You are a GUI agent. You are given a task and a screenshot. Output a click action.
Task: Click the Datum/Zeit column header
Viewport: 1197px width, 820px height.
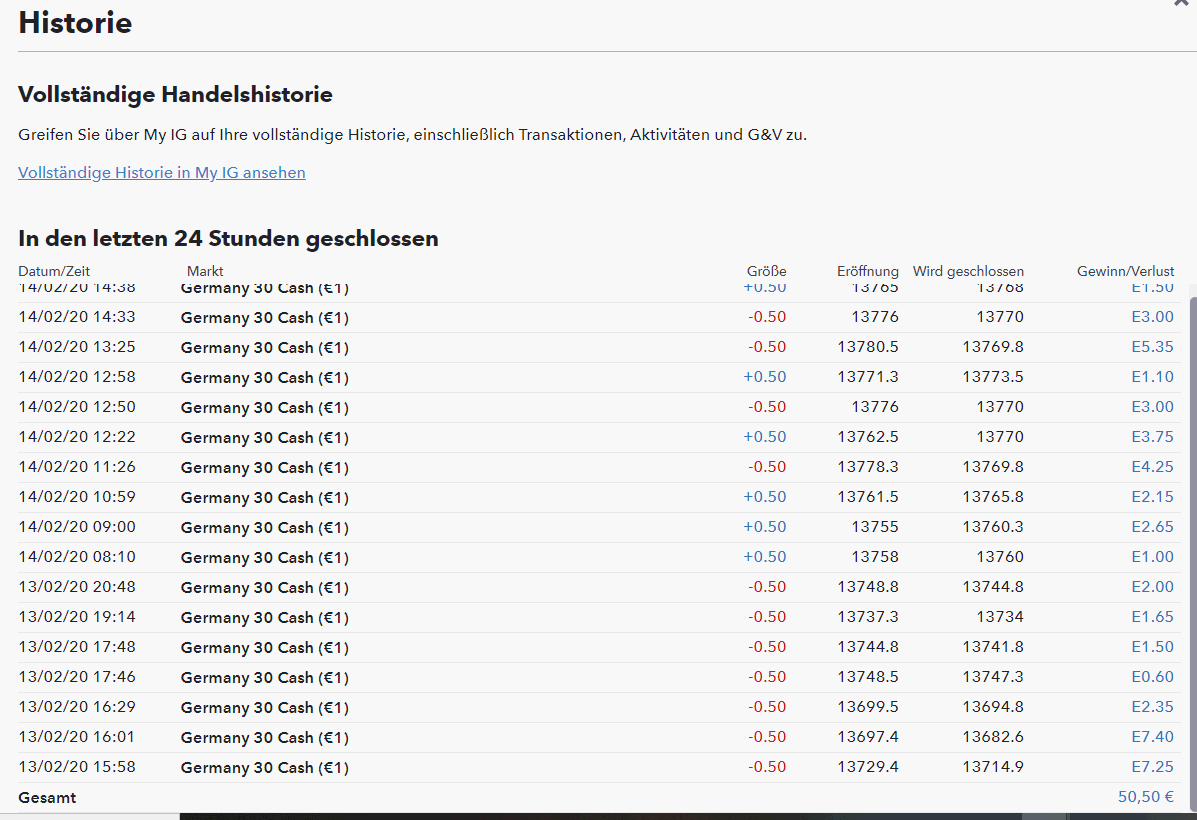(x=53, y=271)
